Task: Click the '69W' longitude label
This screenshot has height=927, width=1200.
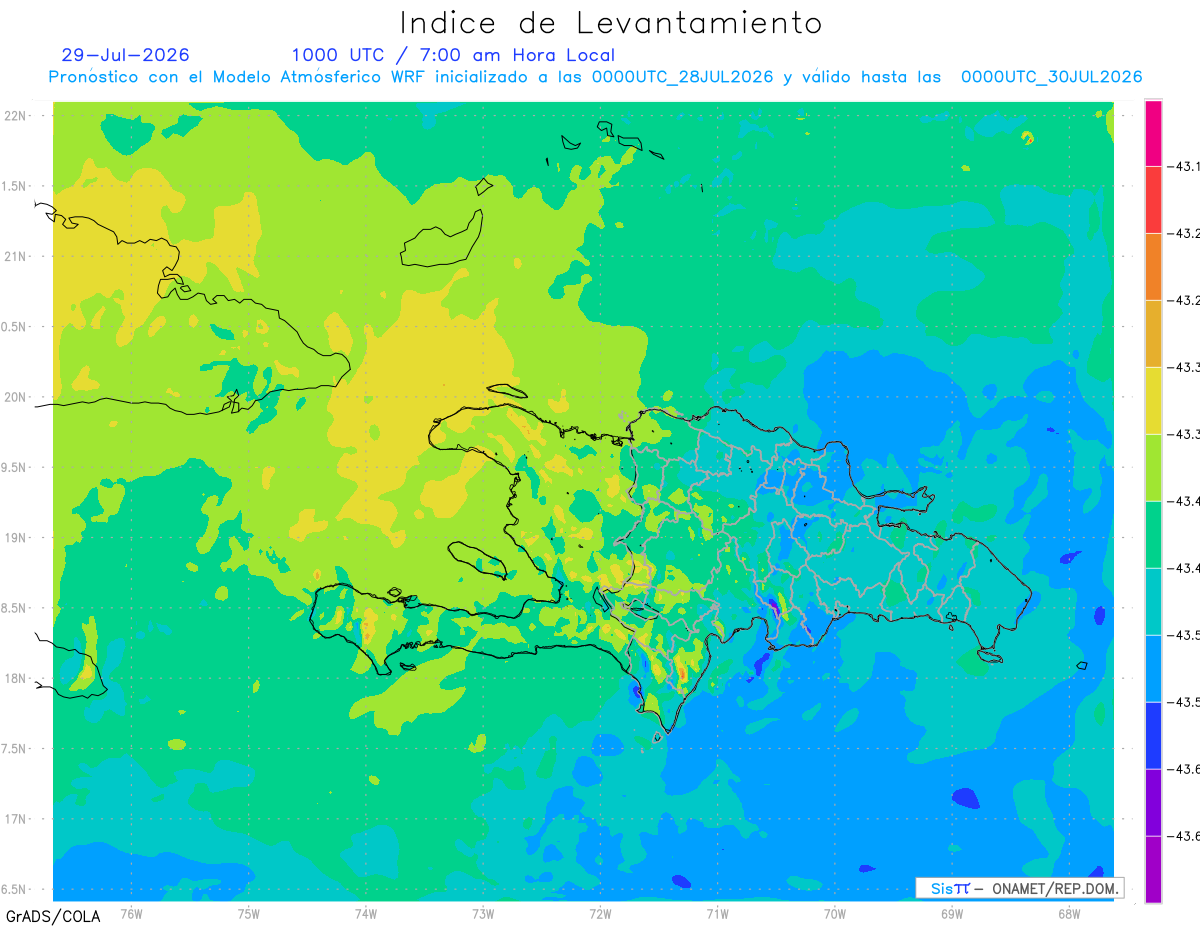Action: click(x=952, y=913)
